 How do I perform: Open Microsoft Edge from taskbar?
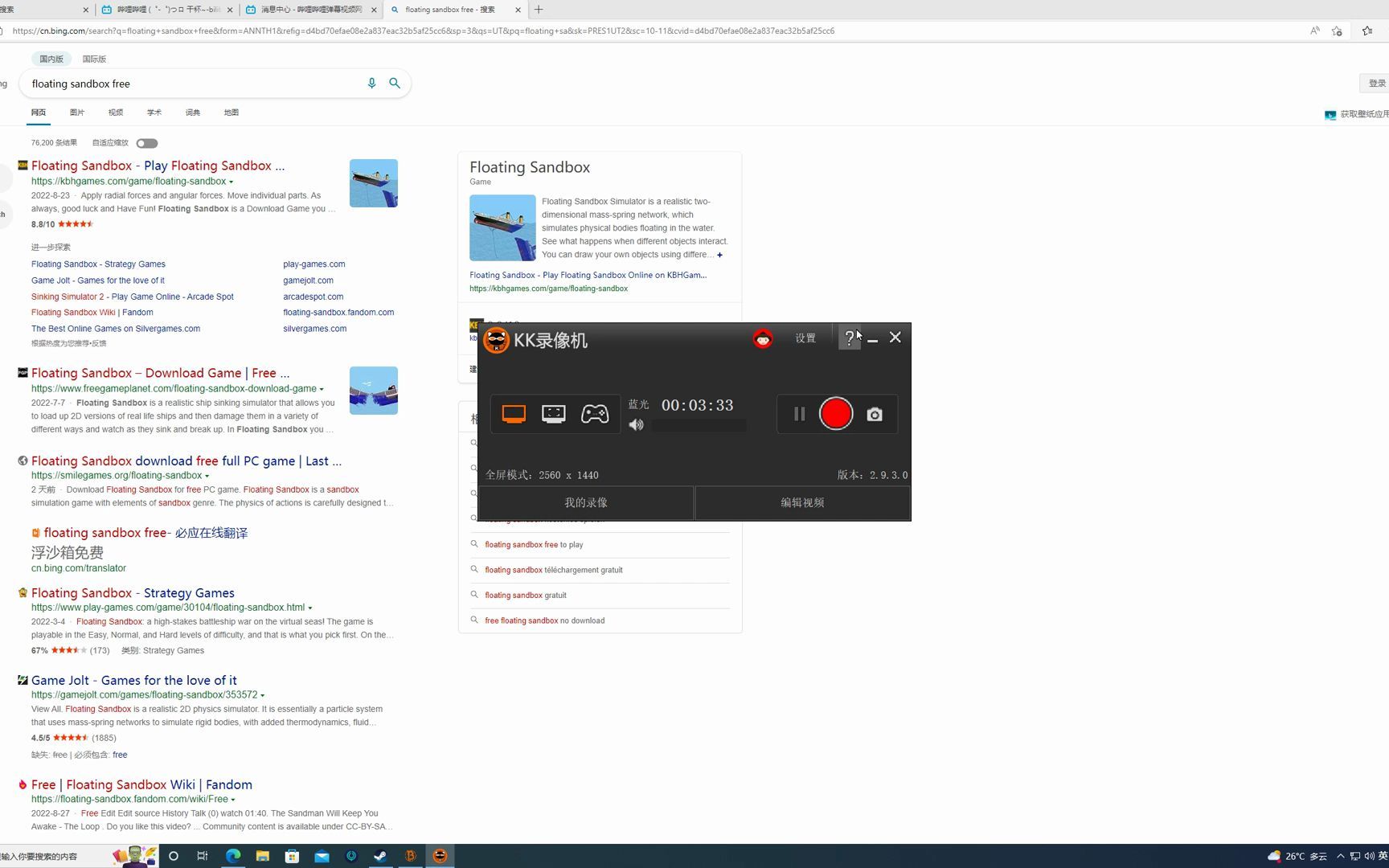pos(233,857)
